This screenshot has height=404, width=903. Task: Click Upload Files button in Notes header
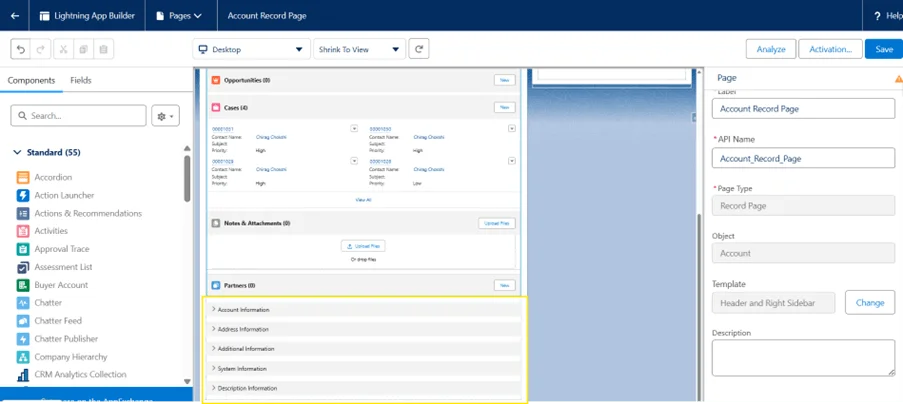[497, 223]
